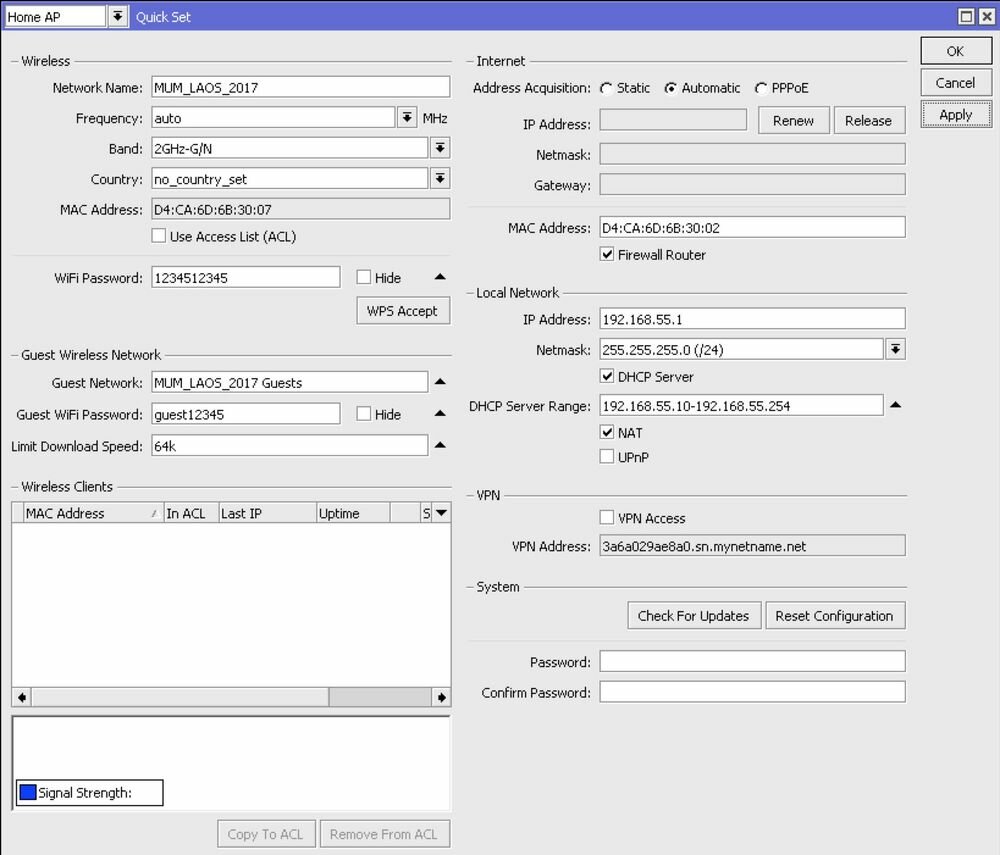Viewport: 1000px width, 855px height.
Task: Open the Local Network Netmask dropdown
Action: [895, 349]
